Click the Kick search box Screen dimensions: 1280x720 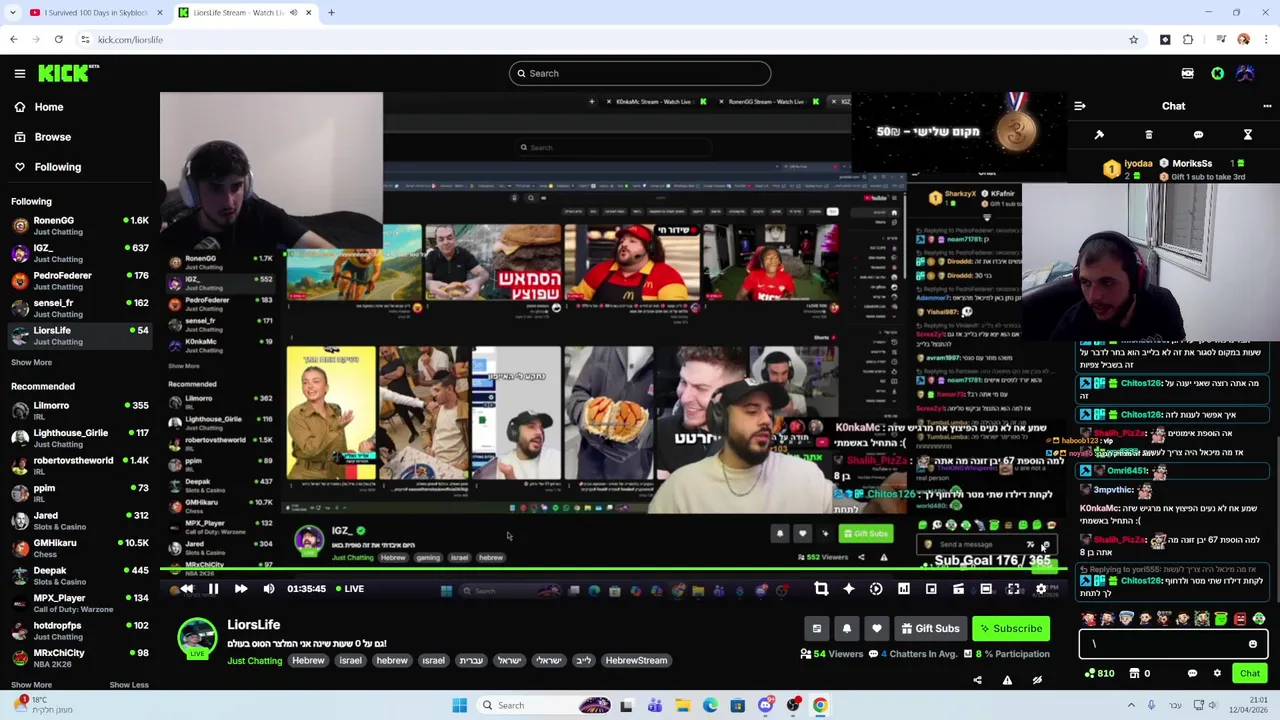pos(640,73)
